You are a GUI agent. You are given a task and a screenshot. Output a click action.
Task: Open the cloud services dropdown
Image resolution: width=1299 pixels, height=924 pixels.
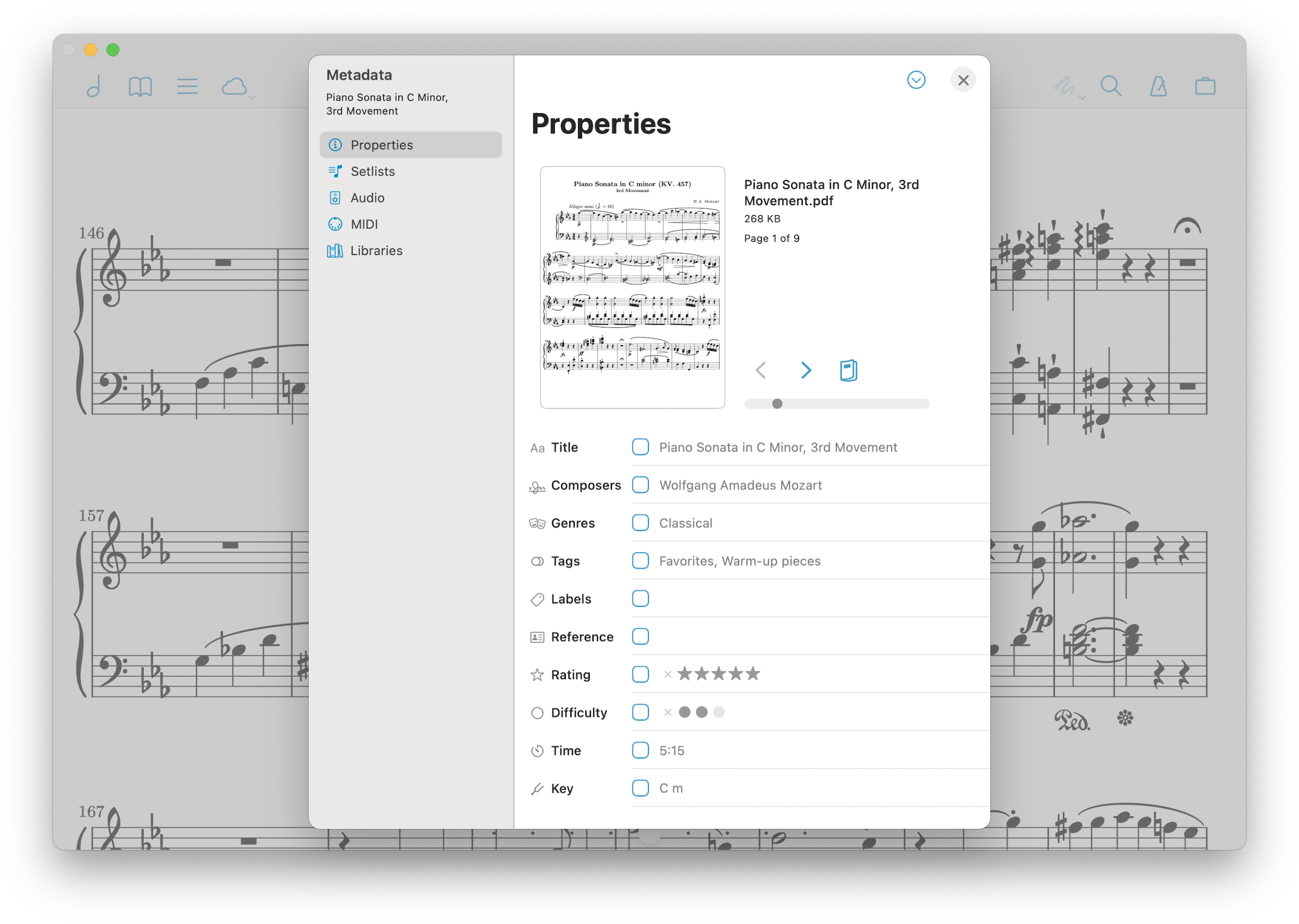click(237, 87)
